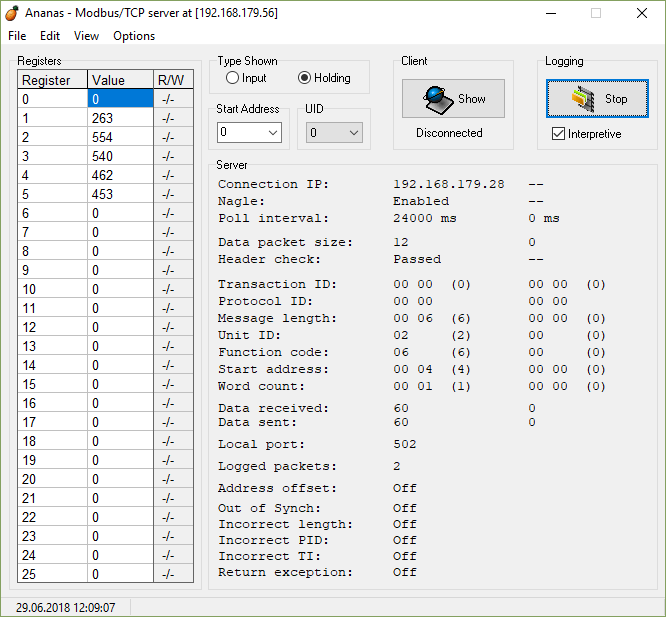
Task: Minimize the Ananas window
Action: point(551,13)
